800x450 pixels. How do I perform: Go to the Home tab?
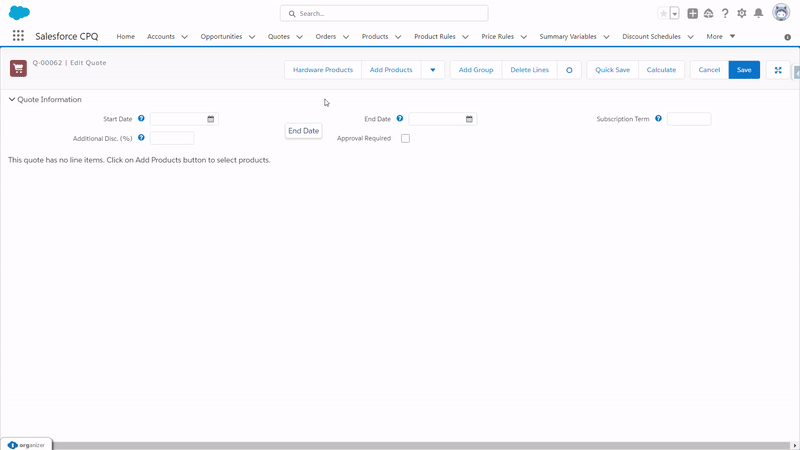tap(125, 36)
